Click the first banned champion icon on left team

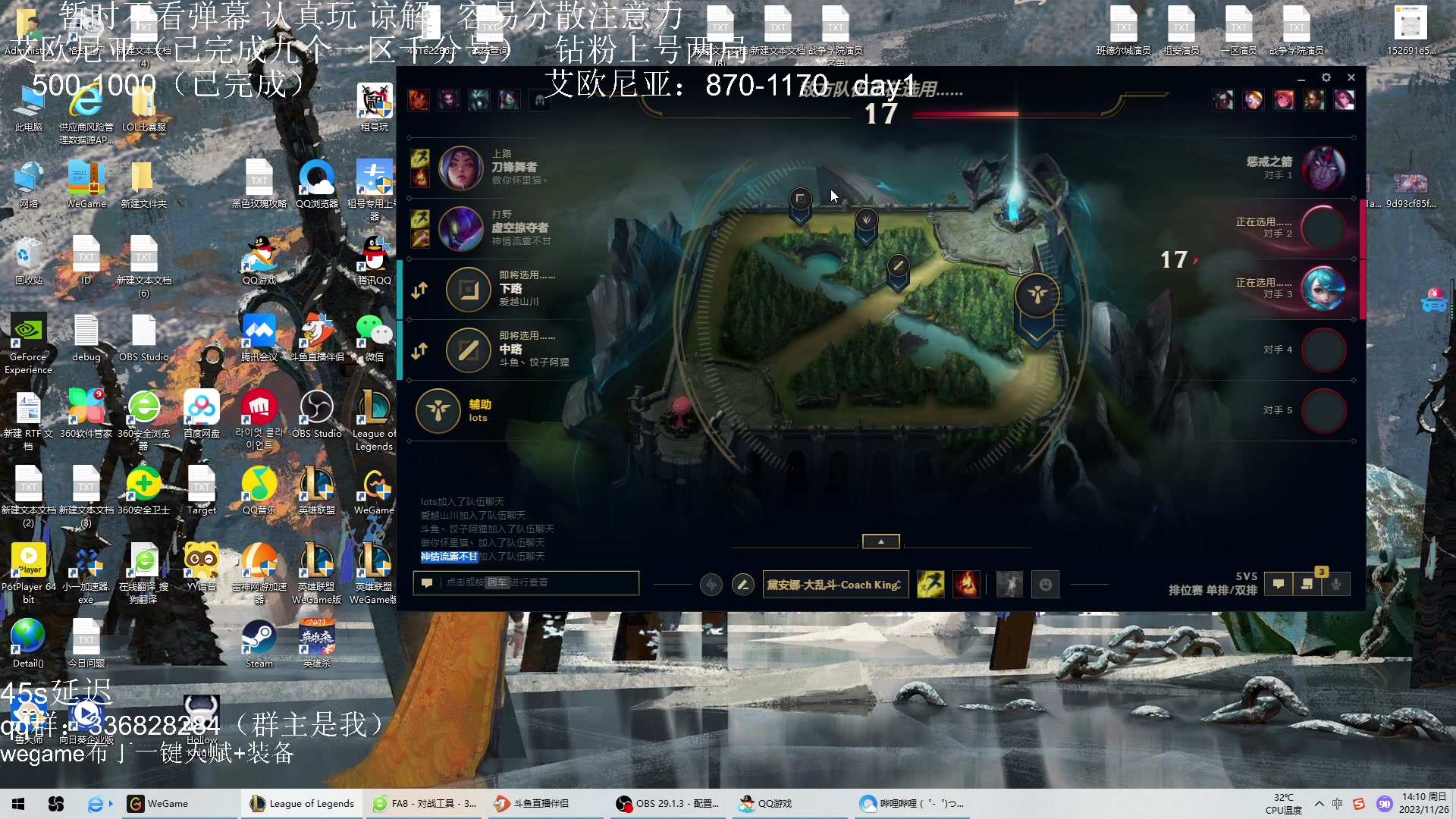(x=419, y=99)
